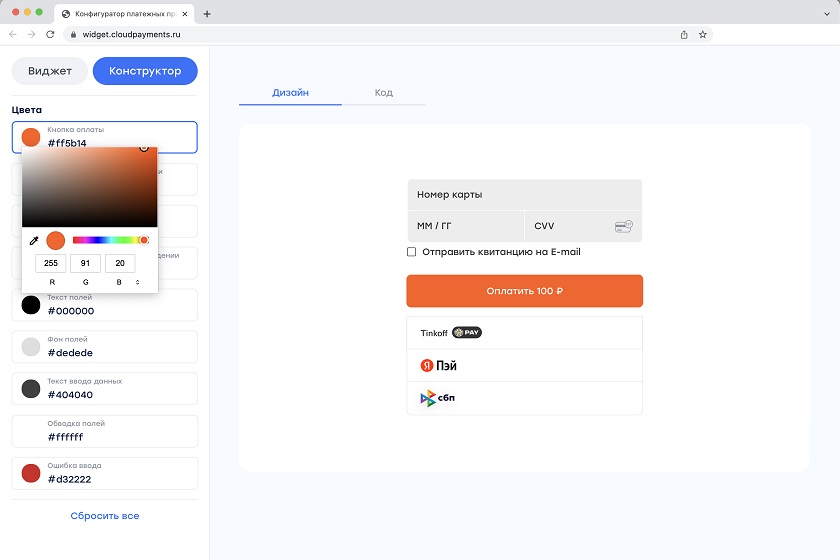Select the Конструктор mode

coord(145,71)
